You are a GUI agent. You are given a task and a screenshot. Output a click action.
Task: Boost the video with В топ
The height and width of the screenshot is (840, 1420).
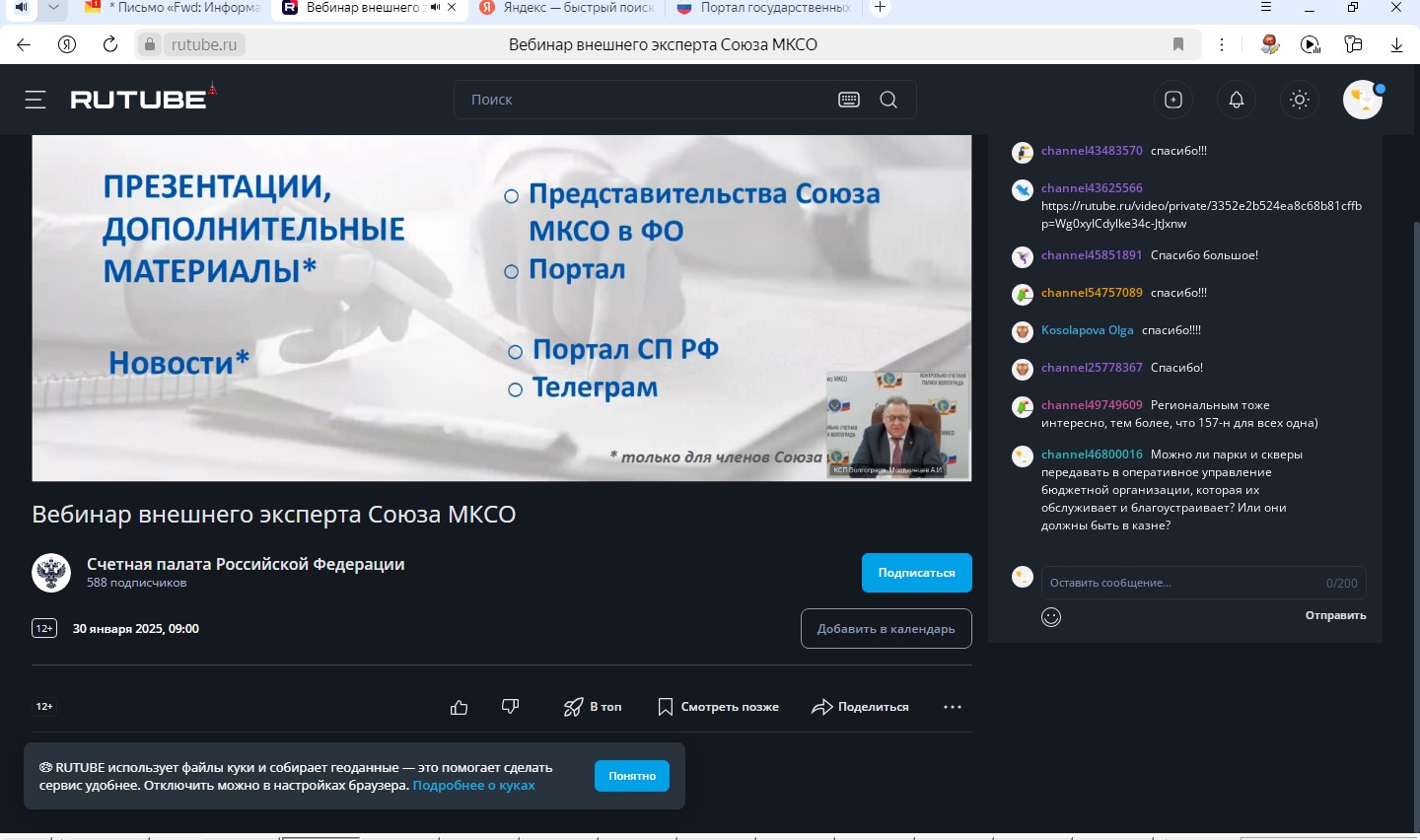(x=593, y=707)
